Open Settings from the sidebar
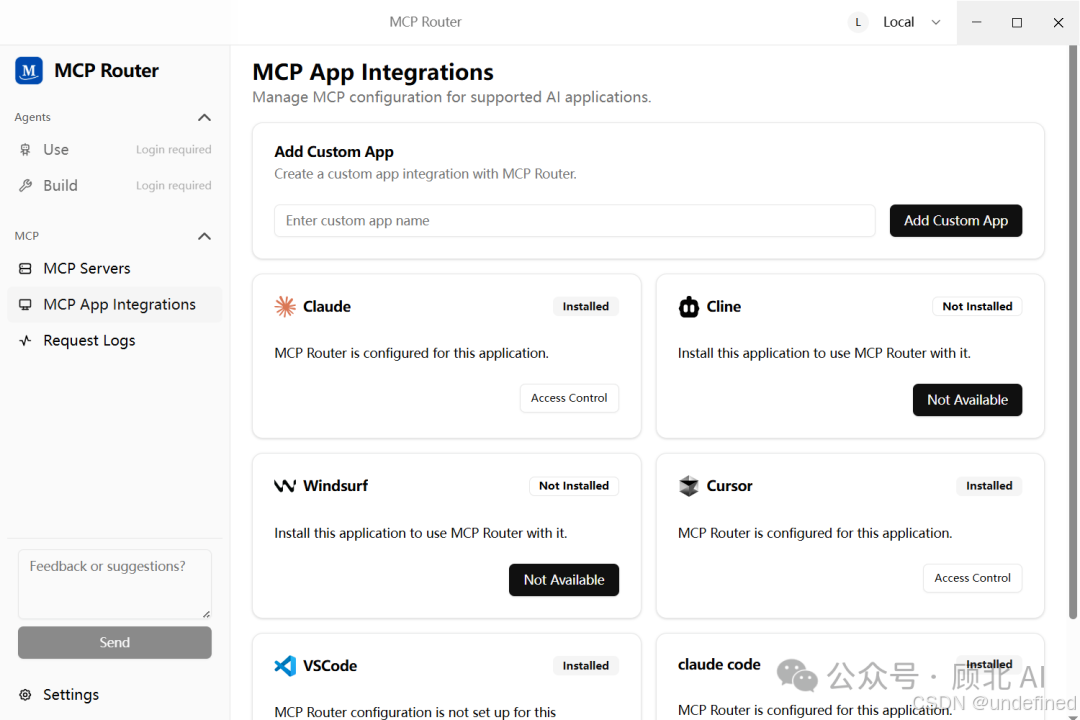The height and width of the screenshot is (720, 1080). pyautogui.click(x=114, y=695)
